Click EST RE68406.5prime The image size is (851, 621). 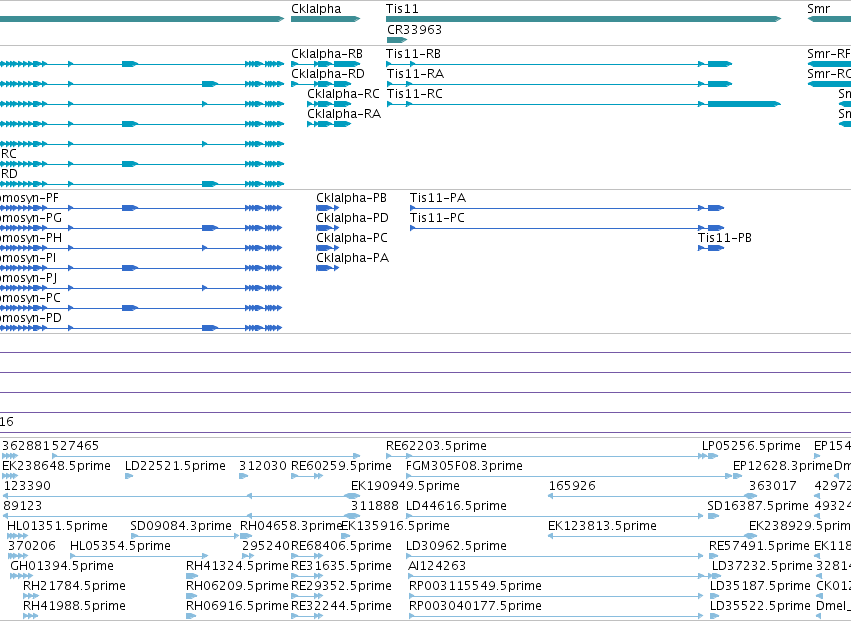307,556
